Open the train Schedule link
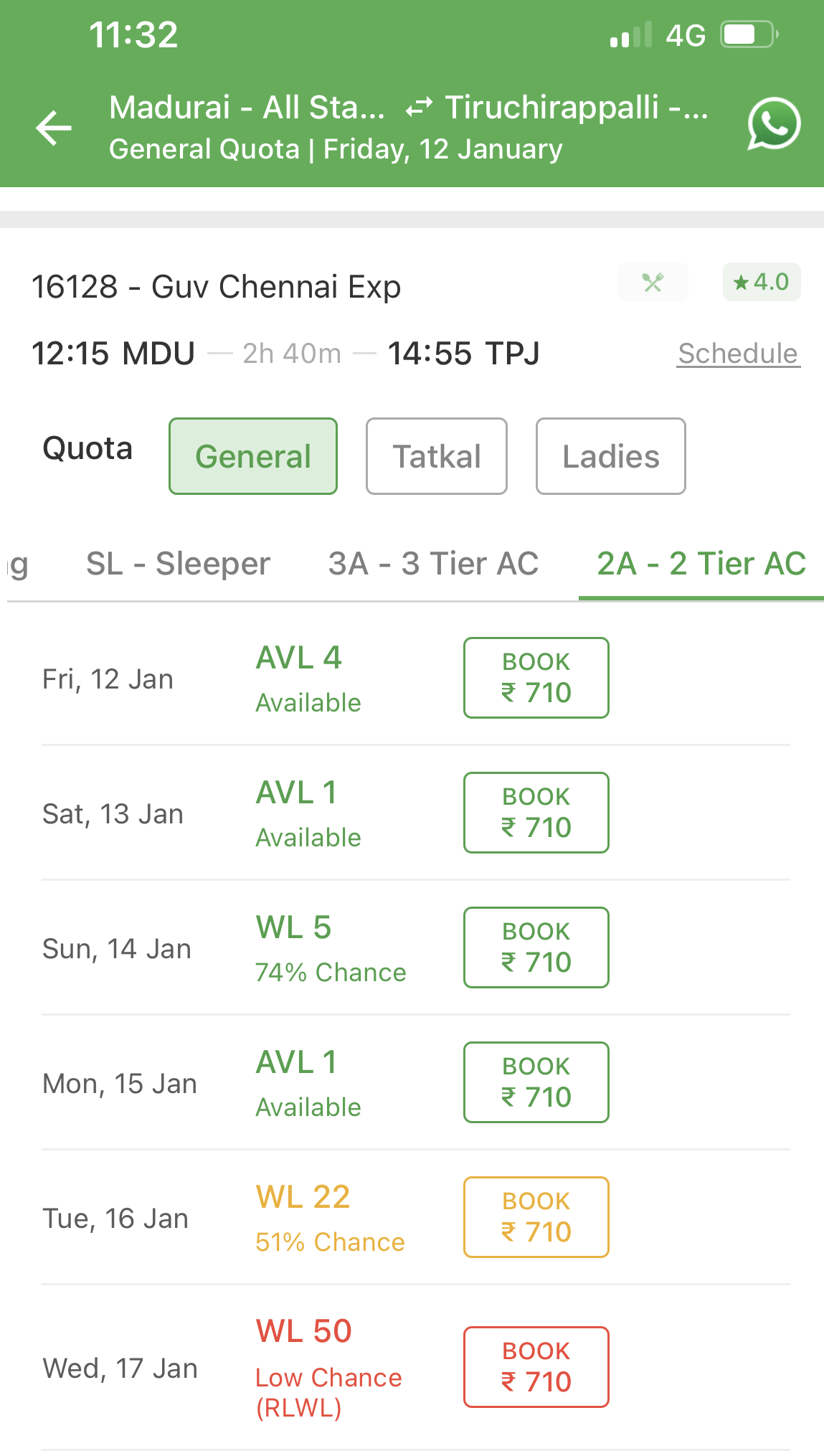The image size is (824, 1456). pyautogui.click(x=738, y=354)
